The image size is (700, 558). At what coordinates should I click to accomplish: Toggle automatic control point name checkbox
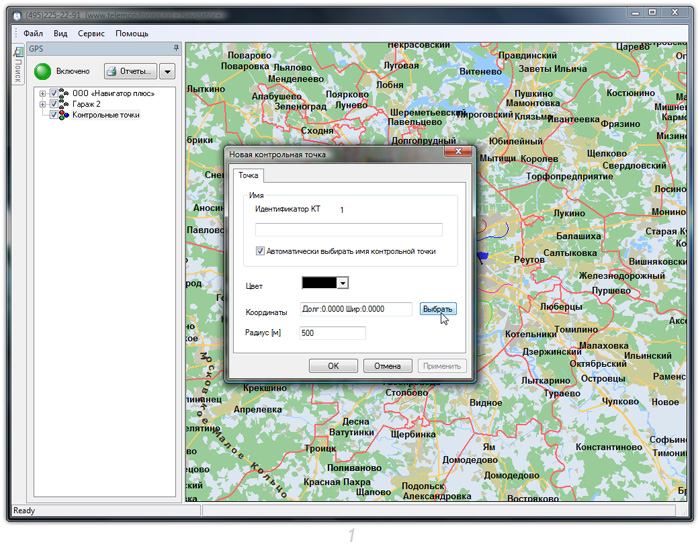pos(260,251)
